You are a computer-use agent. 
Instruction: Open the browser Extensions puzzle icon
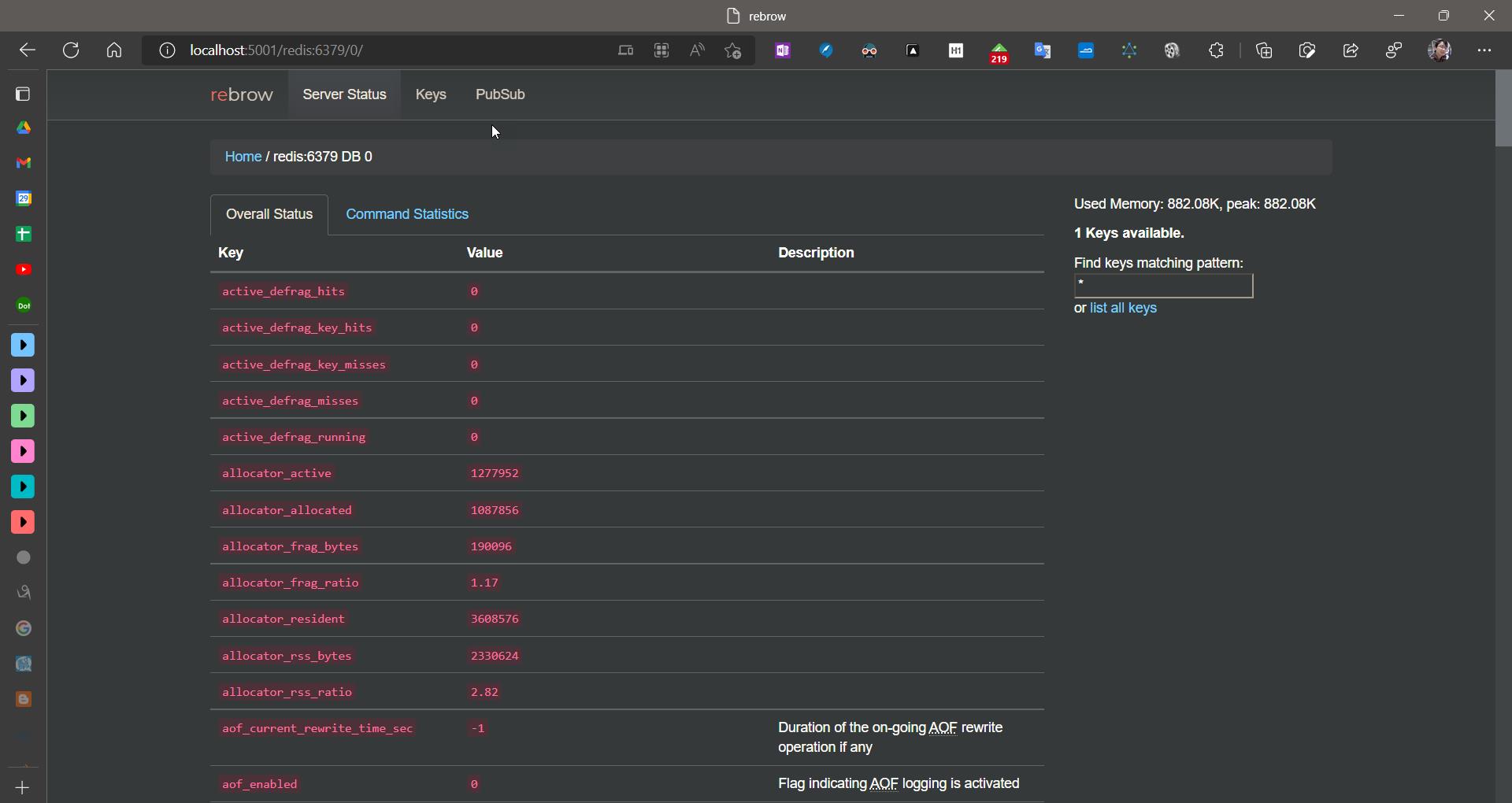pos(1216,51)
